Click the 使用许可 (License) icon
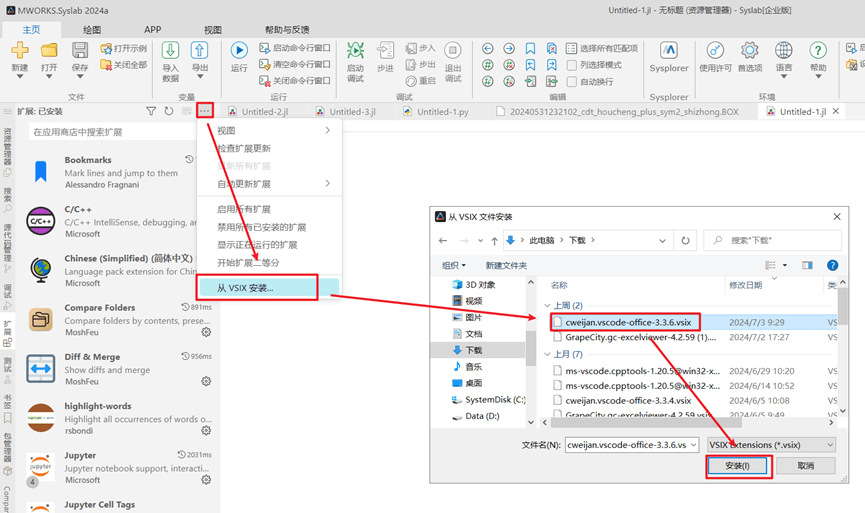The image size is (865, 513). click(x=715, y=50)
